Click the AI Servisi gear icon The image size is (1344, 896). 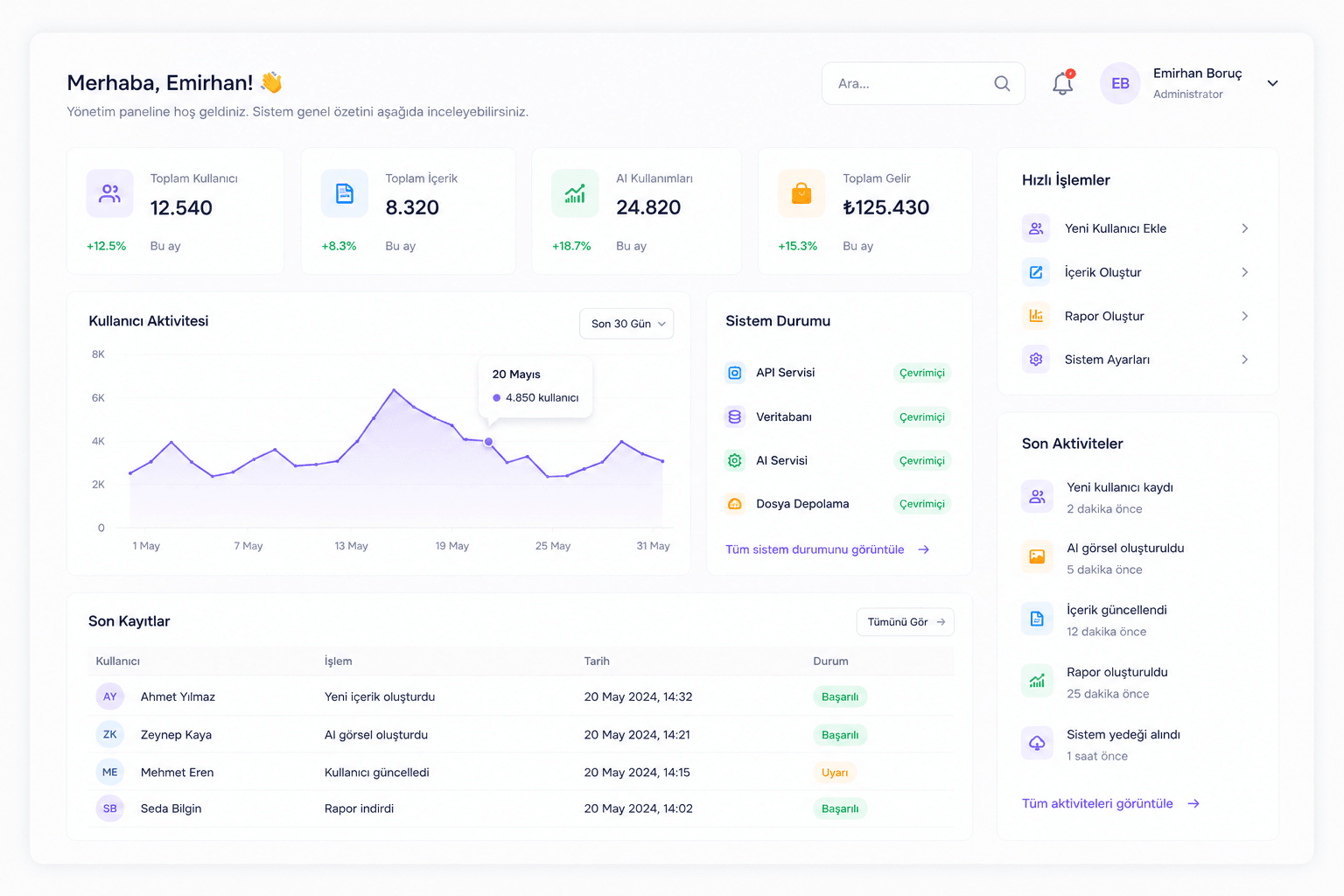tap(735, 460)
